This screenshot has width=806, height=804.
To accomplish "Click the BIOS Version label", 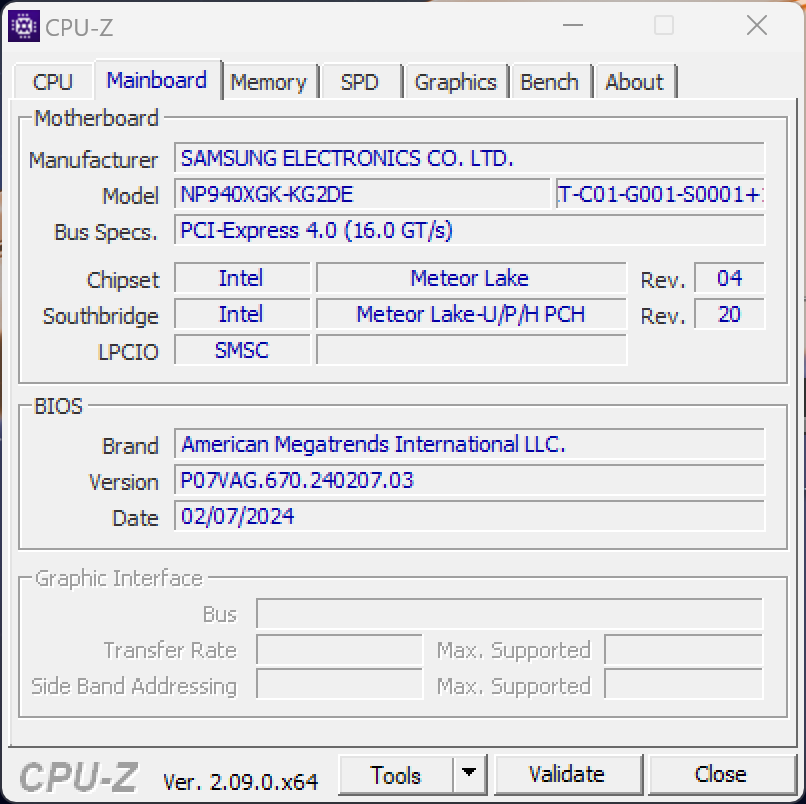I will pyautogui.click(x=123, y=482).
